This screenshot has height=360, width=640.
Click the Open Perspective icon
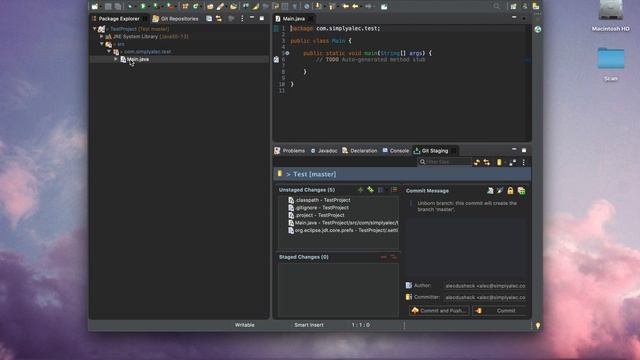click(513, 7)
